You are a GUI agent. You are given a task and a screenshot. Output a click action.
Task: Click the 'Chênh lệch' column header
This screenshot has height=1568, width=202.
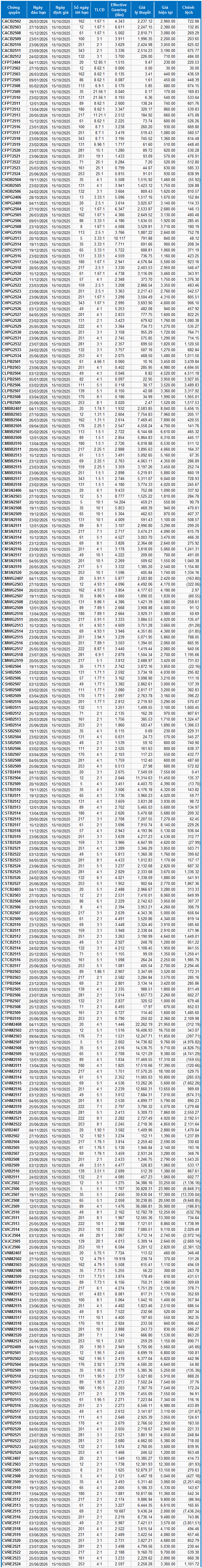click(x=189, y=9)
